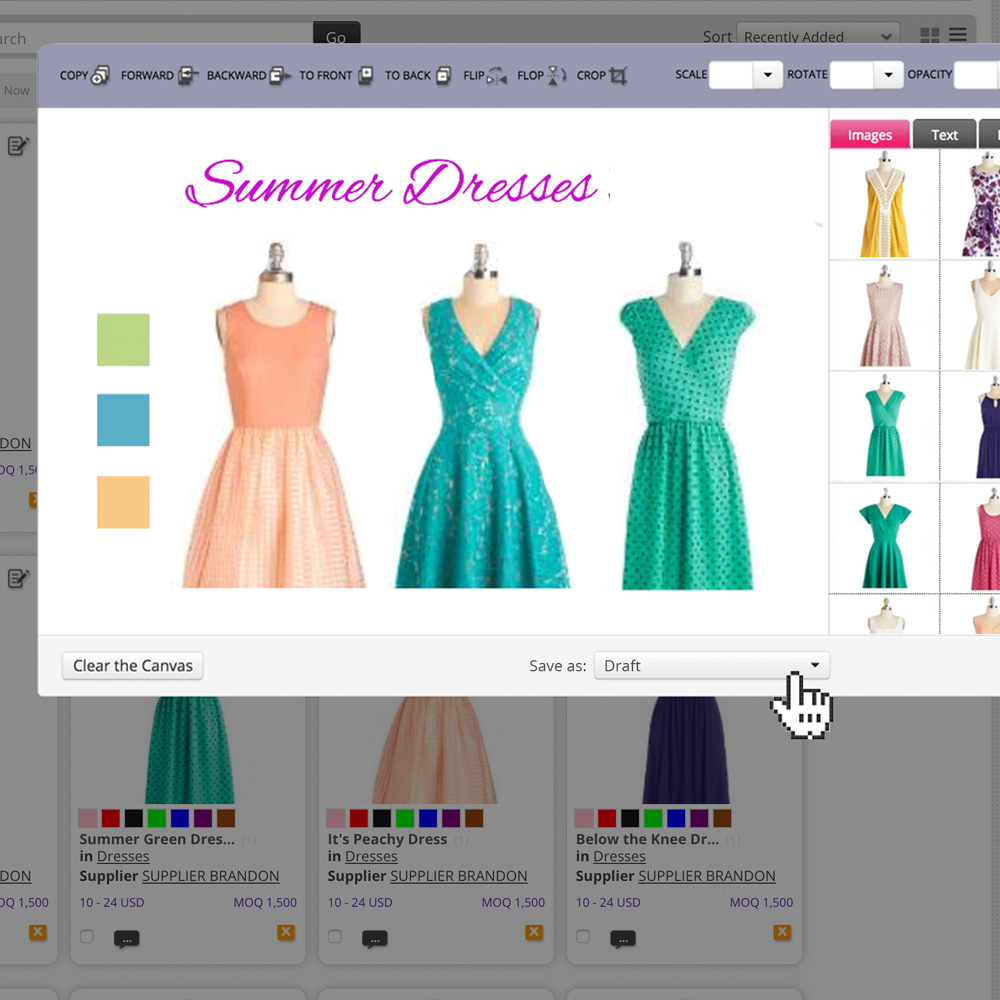Open the Scale dropdown arrow
The height and width of the screenshot is (1000, 1000).
click(768, 75)
